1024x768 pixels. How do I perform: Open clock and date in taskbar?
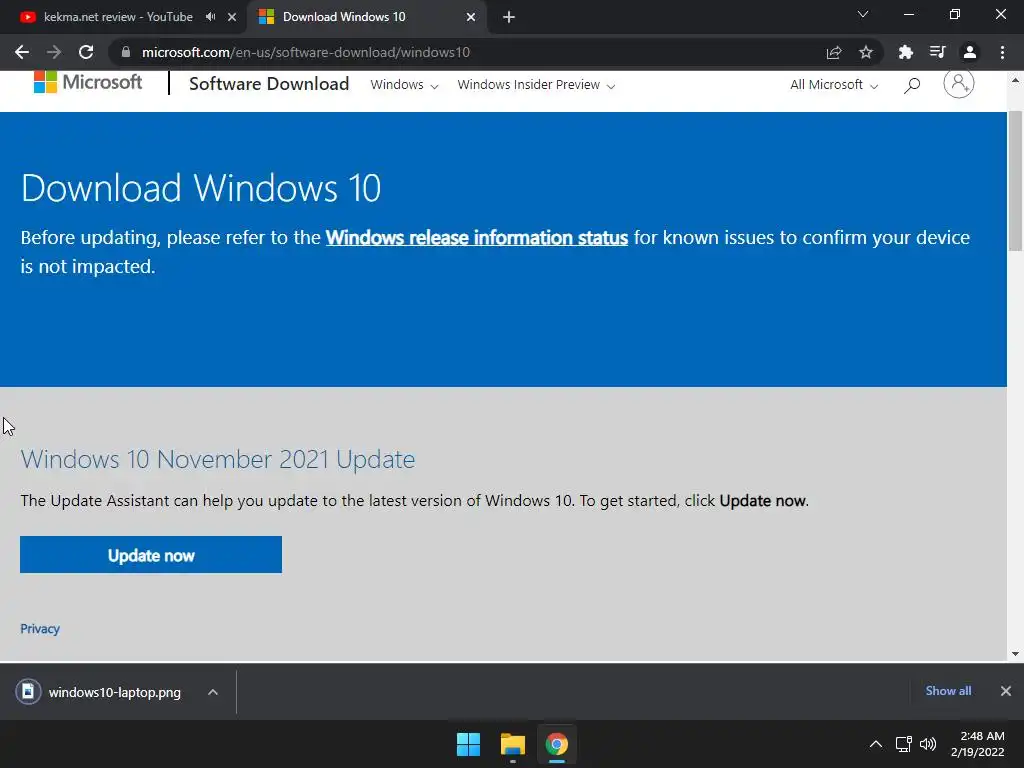[978, 744]
